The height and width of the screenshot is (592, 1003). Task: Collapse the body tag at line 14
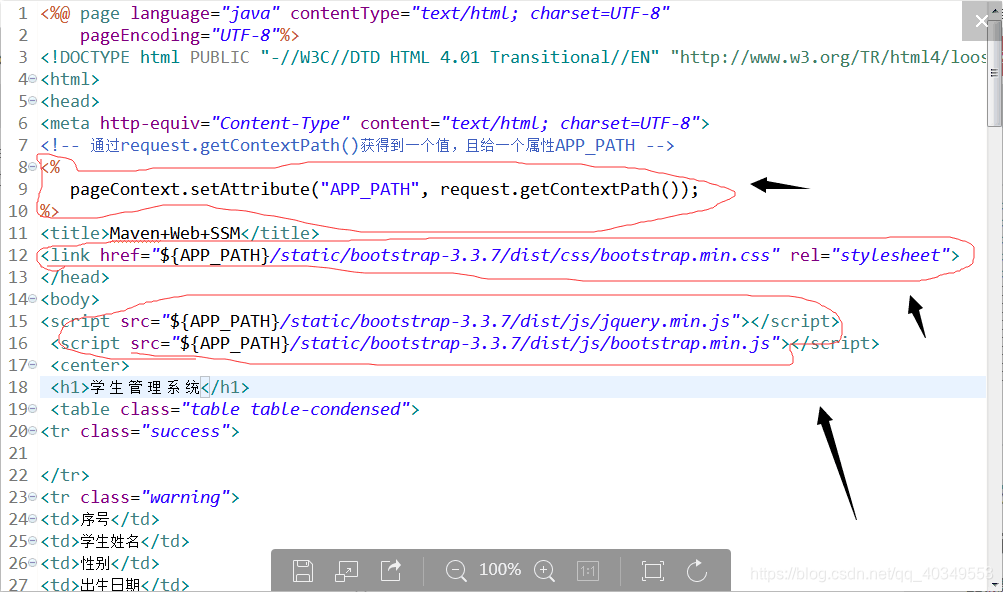pos(33,299)
